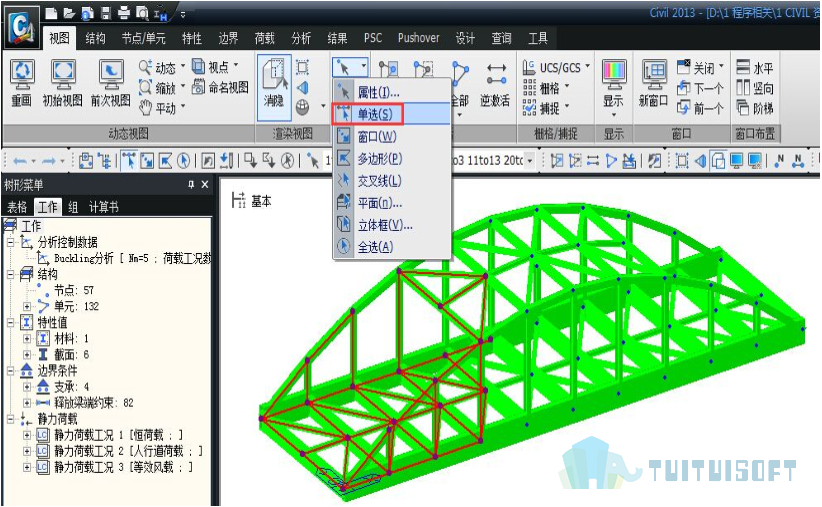Open the 捕捉 snap dropdown
The width and height of the screenshot is (822, 507).
point(567,107)
